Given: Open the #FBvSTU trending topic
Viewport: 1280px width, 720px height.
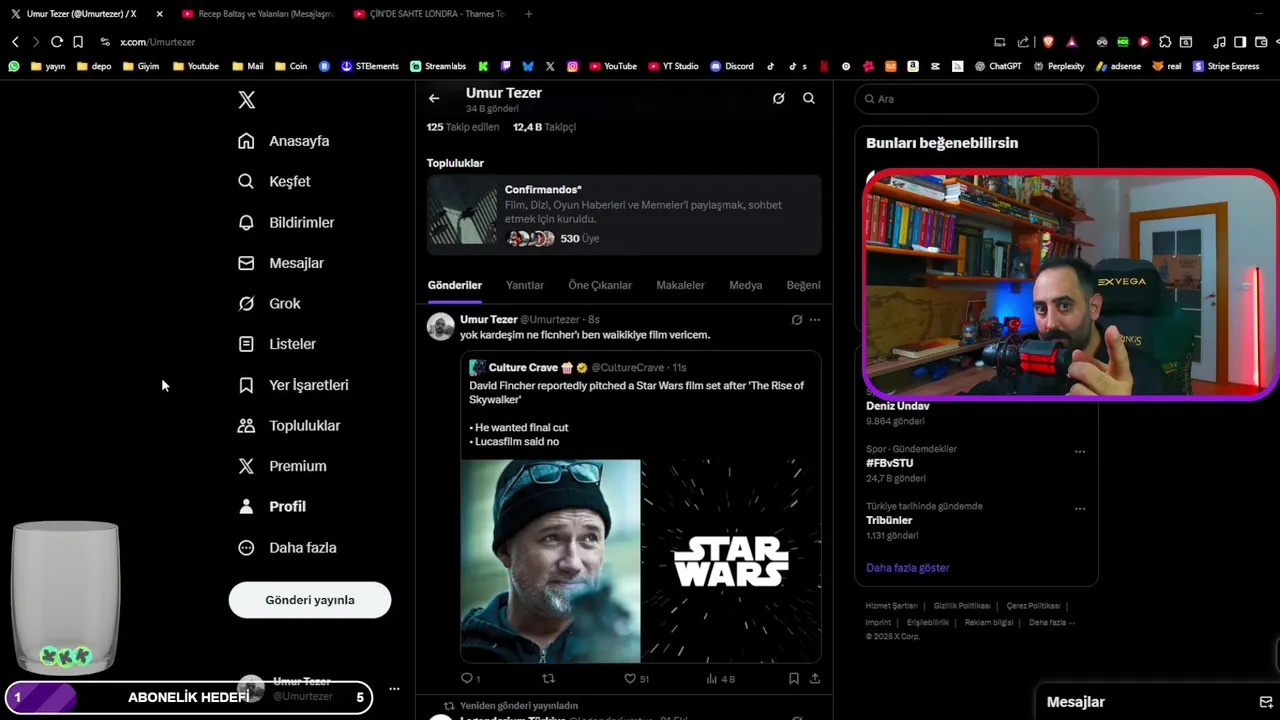Looking at the screenshot, I should [889, 463].
